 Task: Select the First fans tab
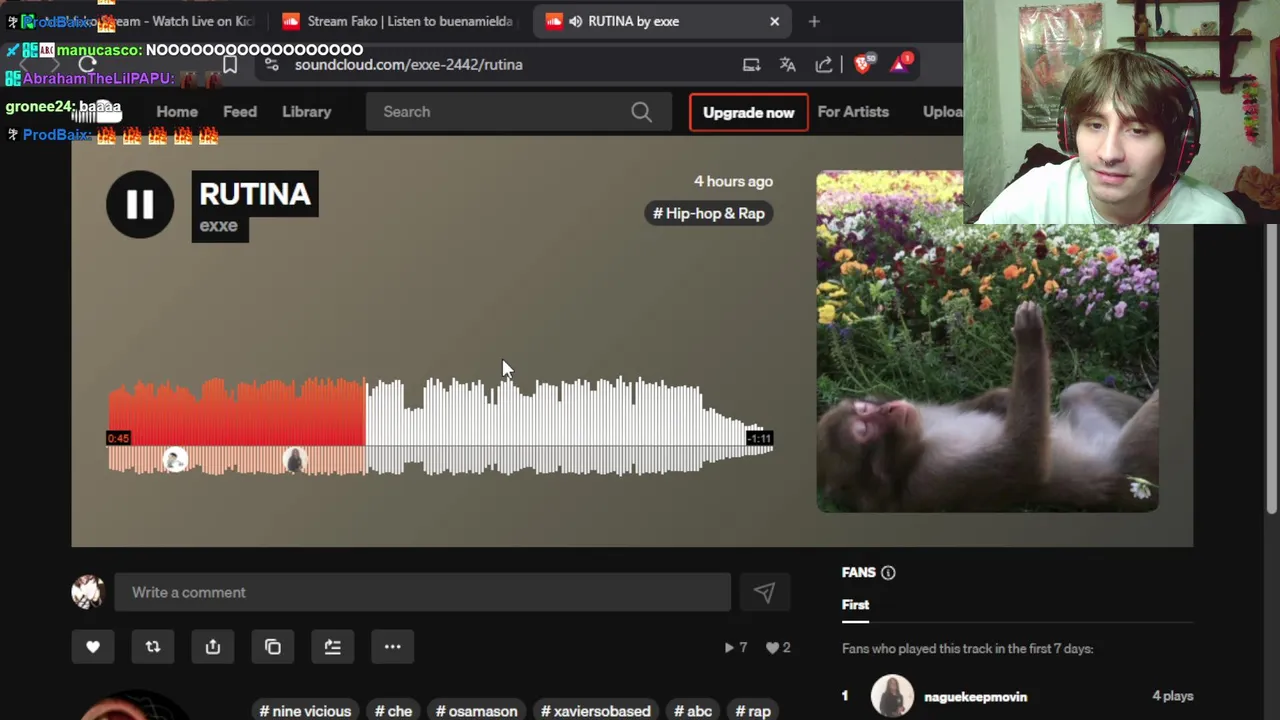coord(855,605)
